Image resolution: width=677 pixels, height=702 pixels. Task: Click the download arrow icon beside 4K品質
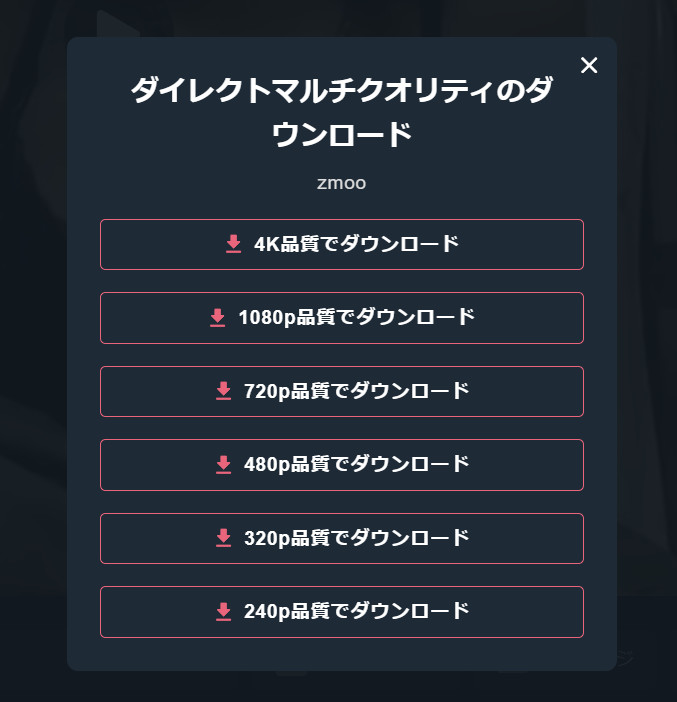(x=234, y=244)
